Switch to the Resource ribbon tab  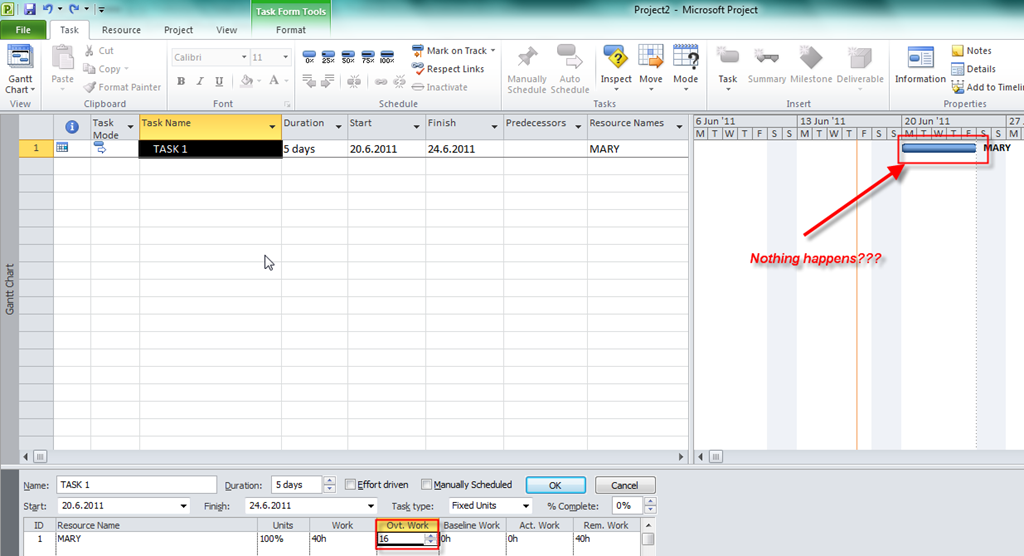click(121, 30)
